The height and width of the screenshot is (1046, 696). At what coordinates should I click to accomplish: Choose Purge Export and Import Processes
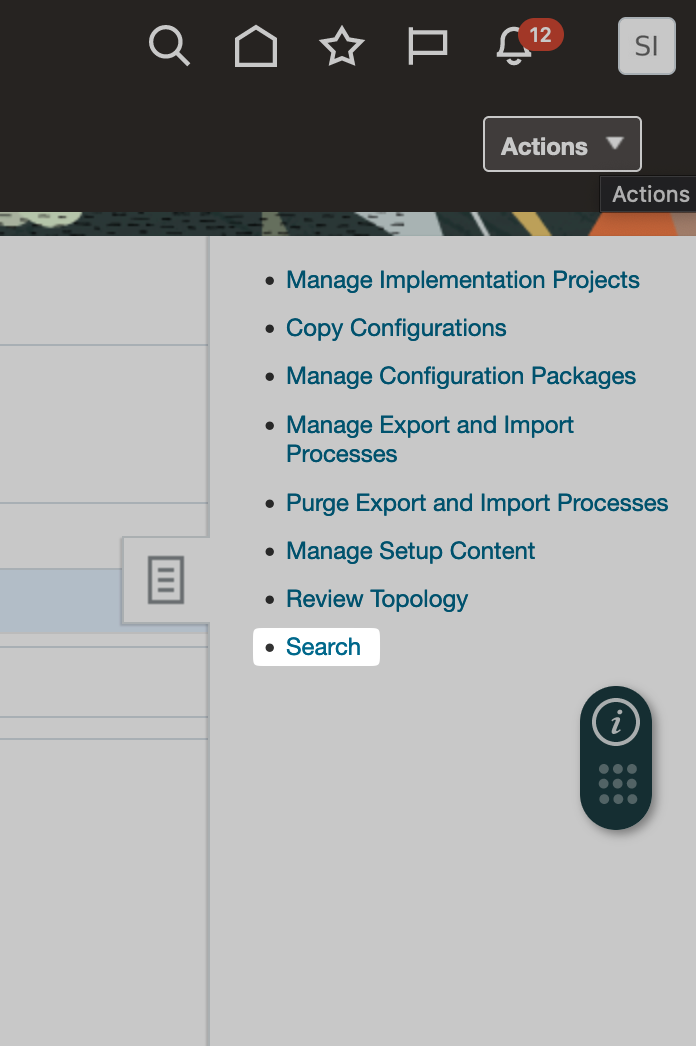[x=477, y=502]
